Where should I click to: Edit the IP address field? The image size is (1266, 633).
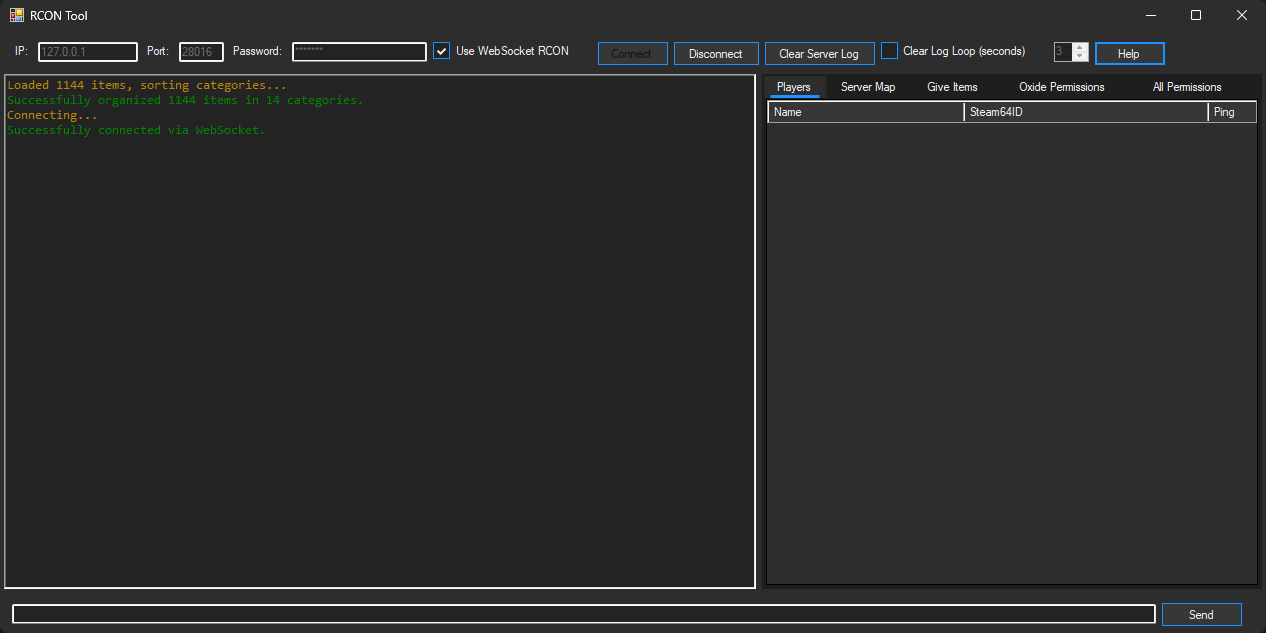click(87, 51)
